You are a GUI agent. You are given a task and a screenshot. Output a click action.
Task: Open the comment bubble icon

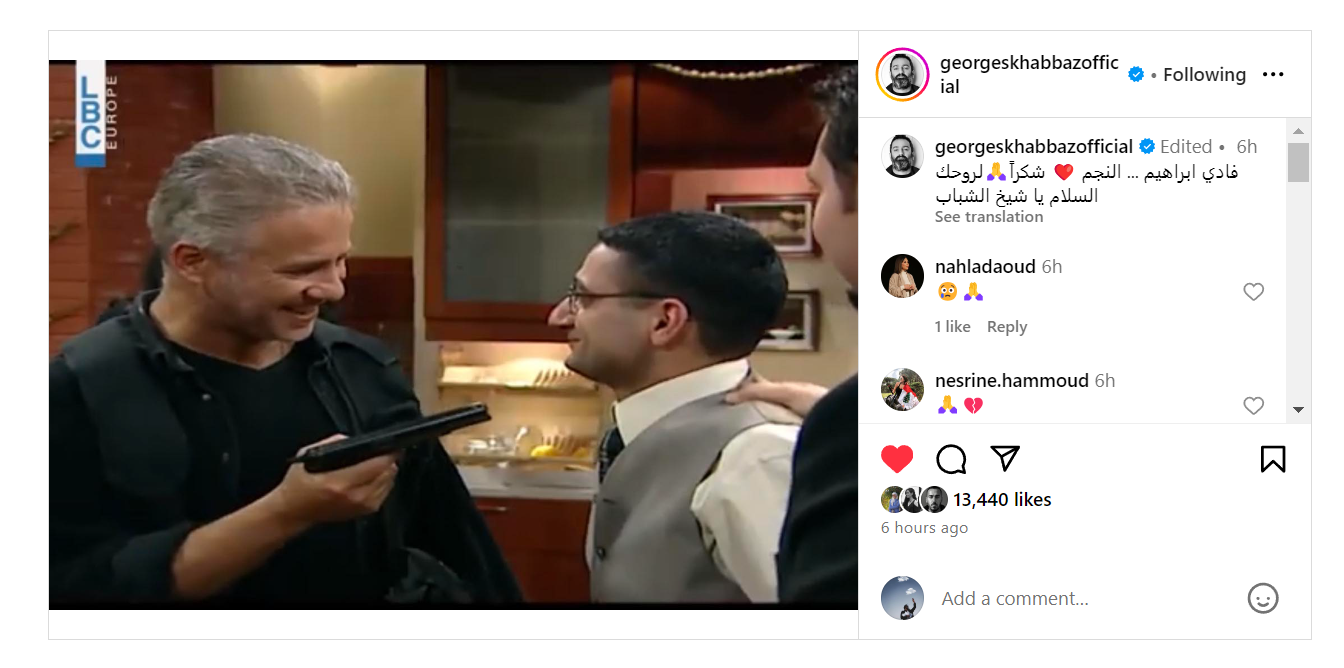click(951, 459)
